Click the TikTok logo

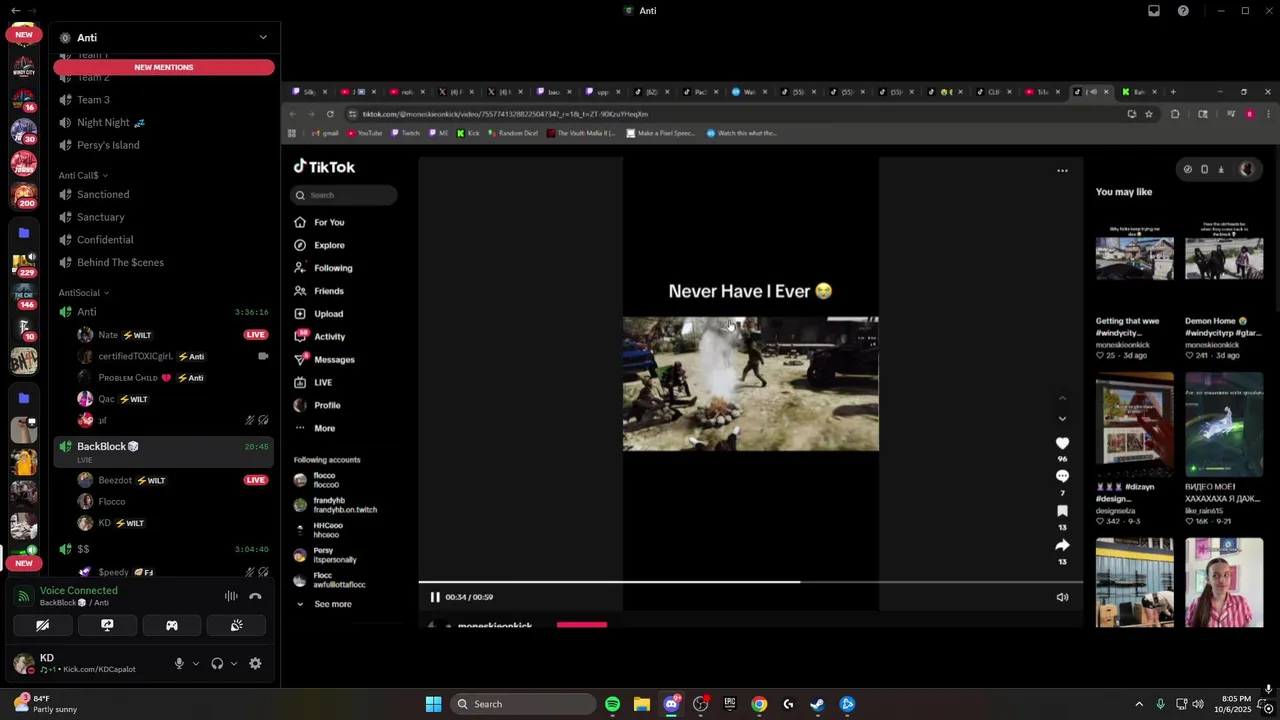[324, 167]
